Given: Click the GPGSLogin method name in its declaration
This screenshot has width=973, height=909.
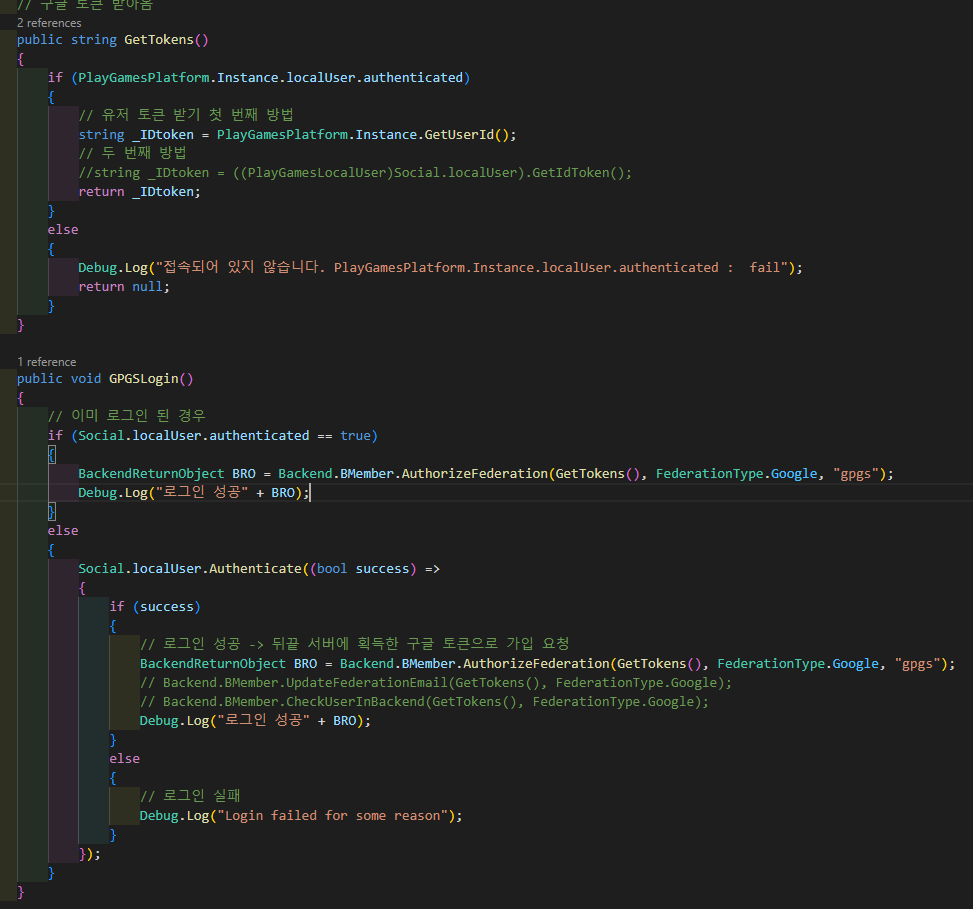Looking at the screenshot, I should (143, 378).
